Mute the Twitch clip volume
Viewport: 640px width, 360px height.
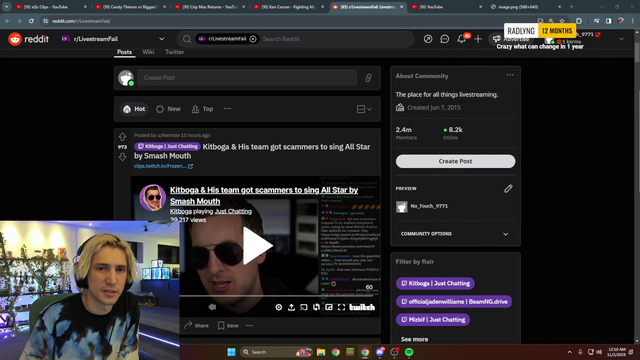click(x=212, y=307)
